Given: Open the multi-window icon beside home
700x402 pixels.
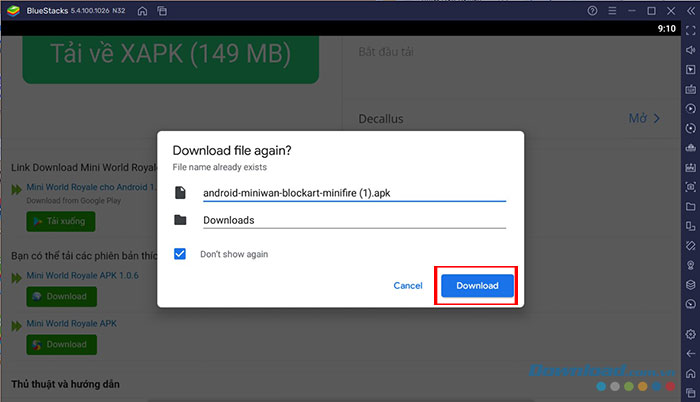Looking at the screenshot, I should point(162,11).
